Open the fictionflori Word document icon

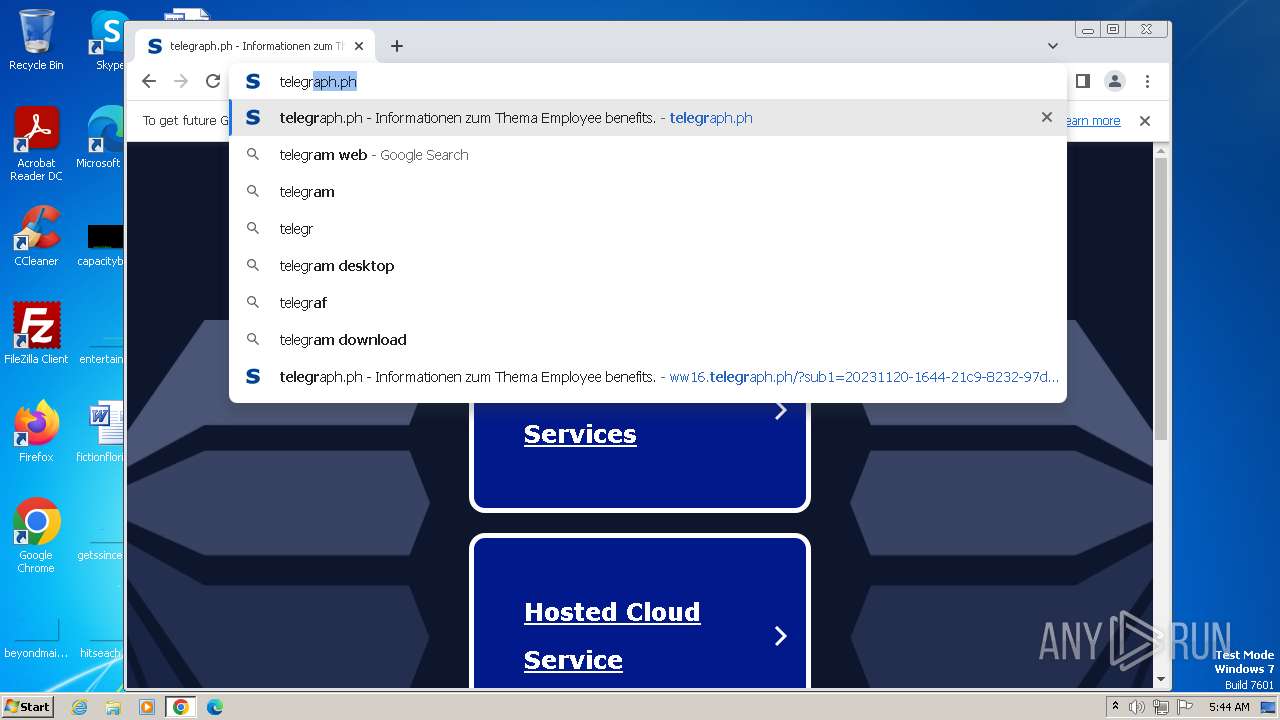(101, 432)
